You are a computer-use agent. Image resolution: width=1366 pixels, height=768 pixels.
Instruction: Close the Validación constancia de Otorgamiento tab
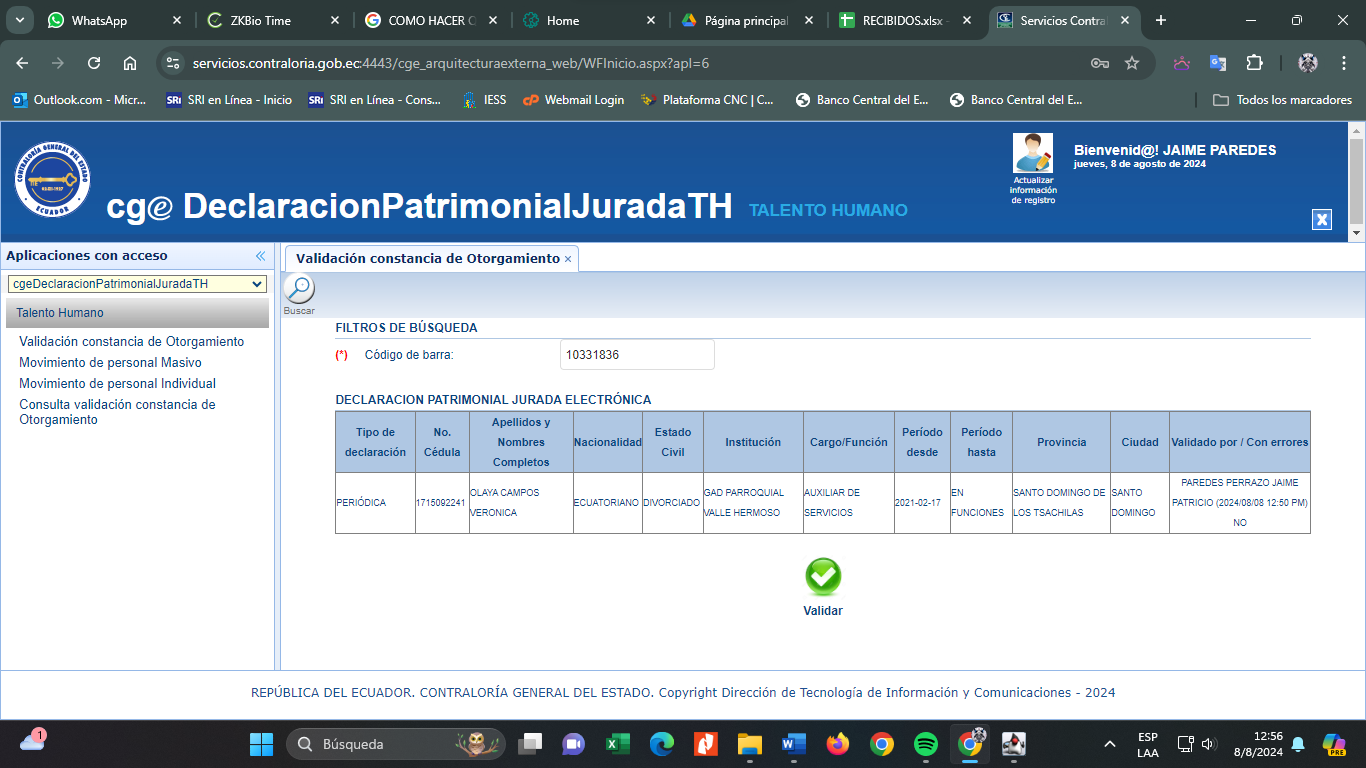(x=568, y=259)
